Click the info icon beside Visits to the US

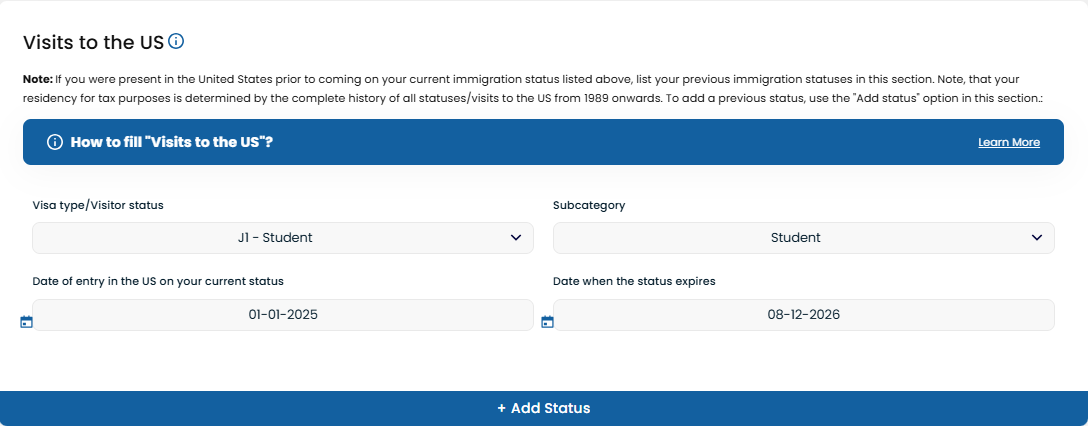coord(176,42)
